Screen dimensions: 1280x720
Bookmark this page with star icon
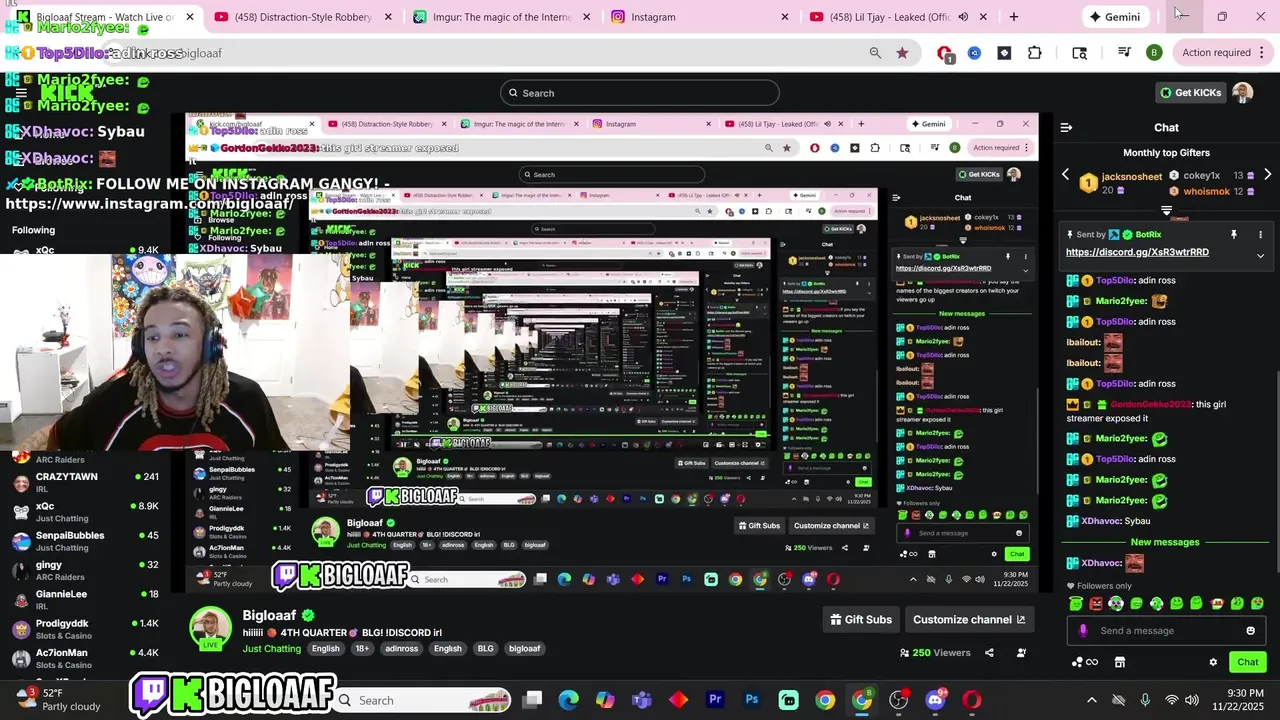902,53
